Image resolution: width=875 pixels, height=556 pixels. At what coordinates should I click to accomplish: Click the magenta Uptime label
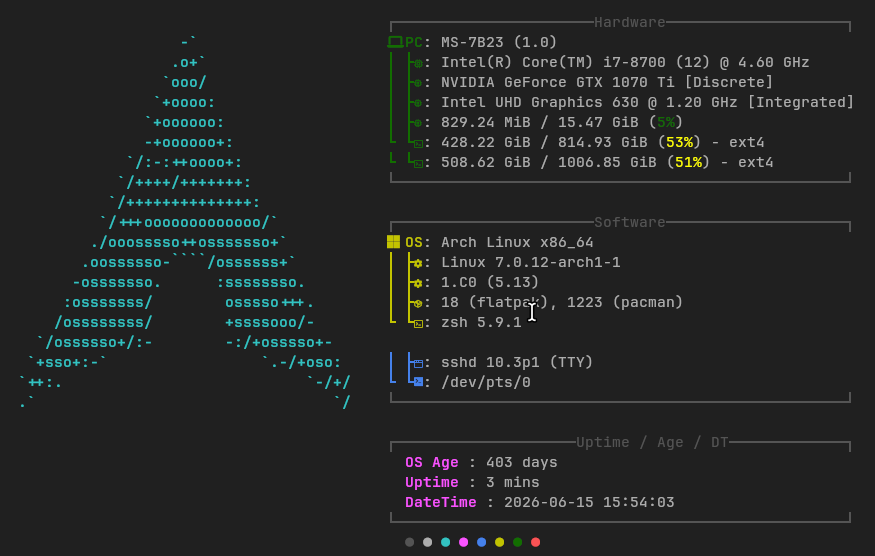432,482
